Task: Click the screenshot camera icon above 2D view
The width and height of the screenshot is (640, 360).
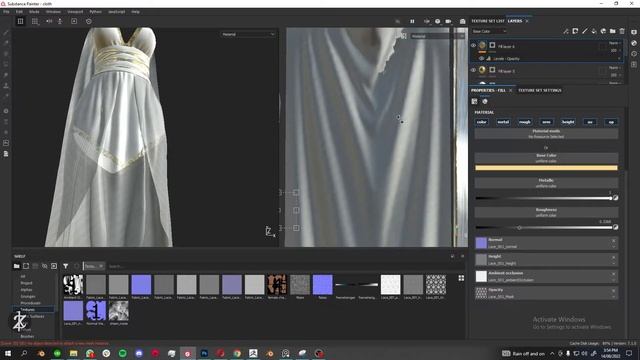Action: [462, 21]
